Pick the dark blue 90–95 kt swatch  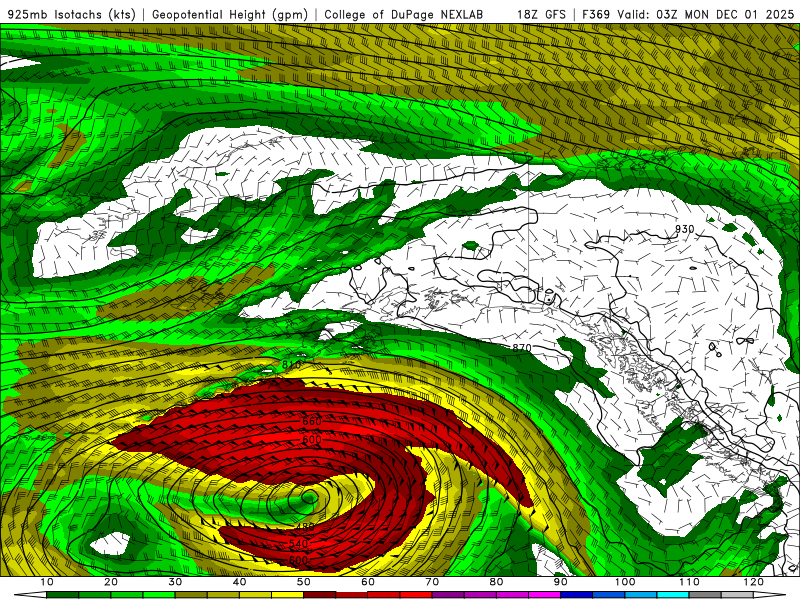577,595
